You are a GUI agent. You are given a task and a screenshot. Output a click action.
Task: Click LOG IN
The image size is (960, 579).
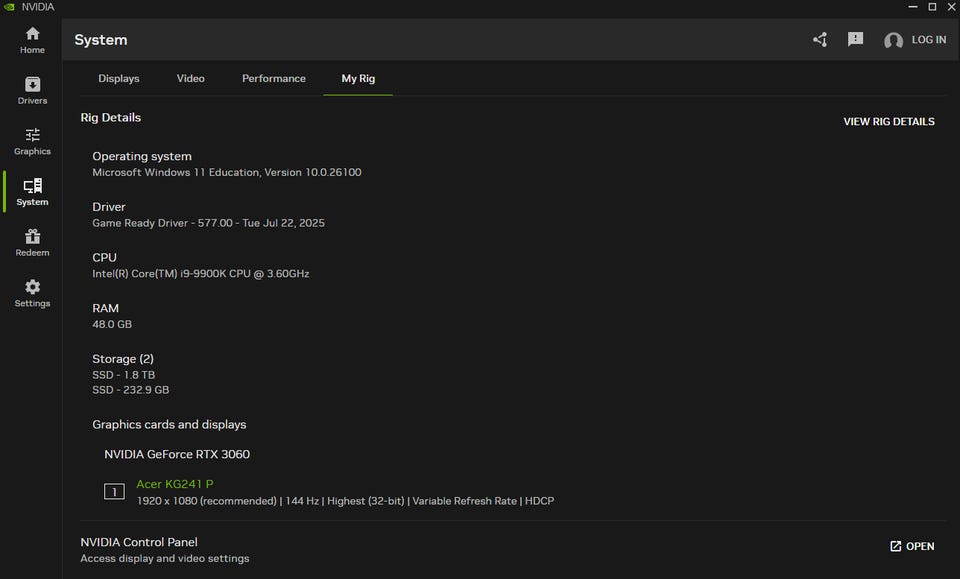(x=929, y=40)
